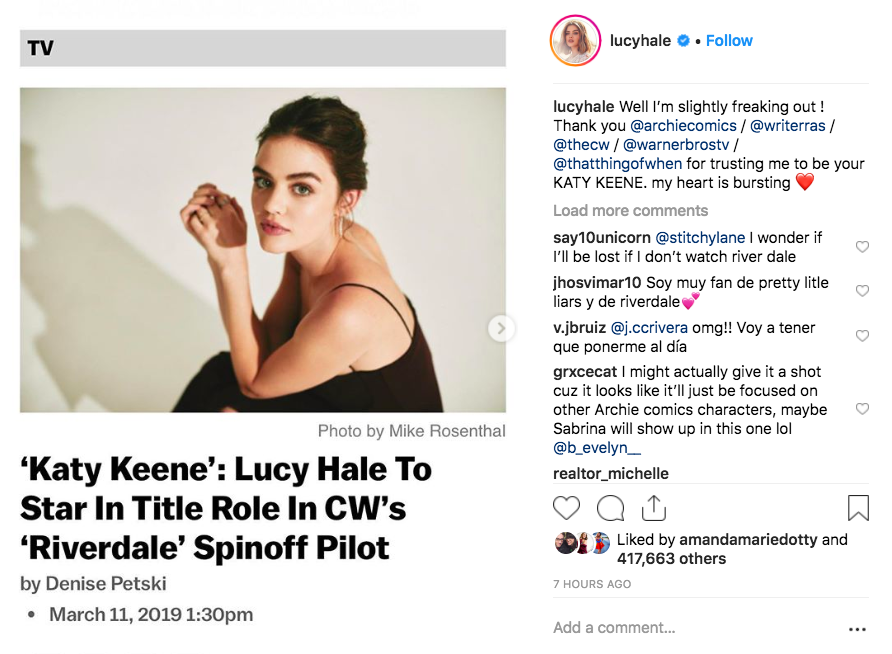The height and width of the screenshot is (654, 892).
Task: Go to next photo with carousel arrow
Action: coord(501,328)
